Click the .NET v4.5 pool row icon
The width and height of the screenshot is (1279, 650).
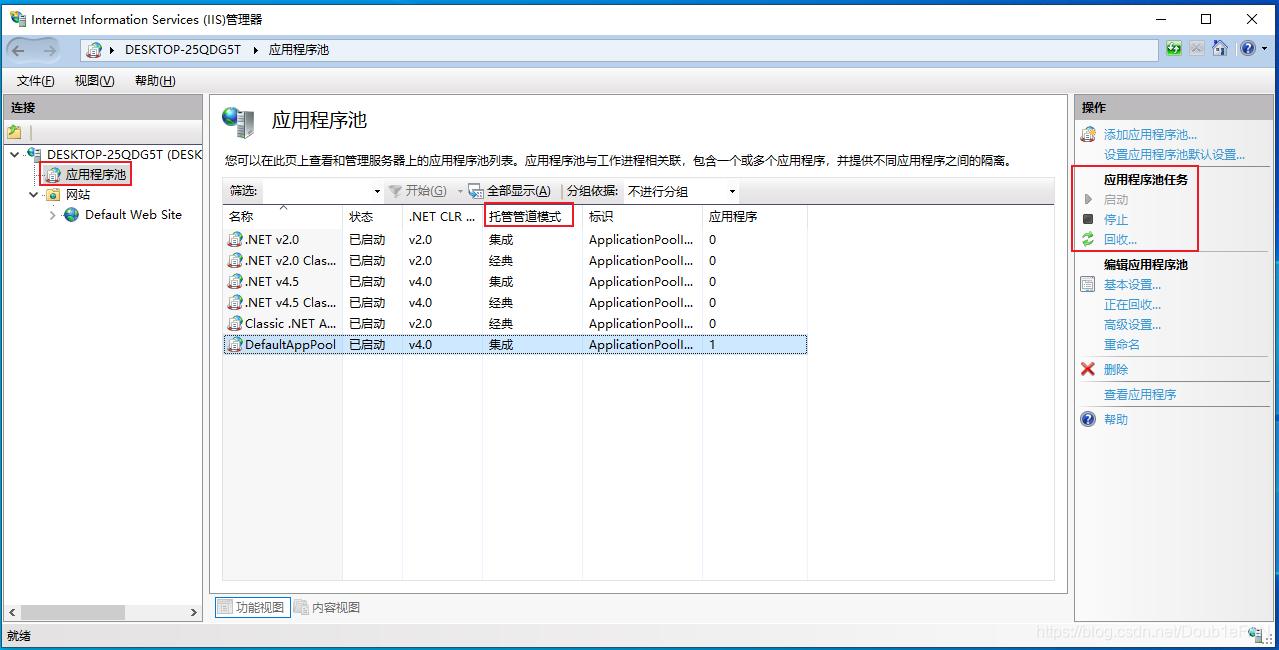click(235, 282)
